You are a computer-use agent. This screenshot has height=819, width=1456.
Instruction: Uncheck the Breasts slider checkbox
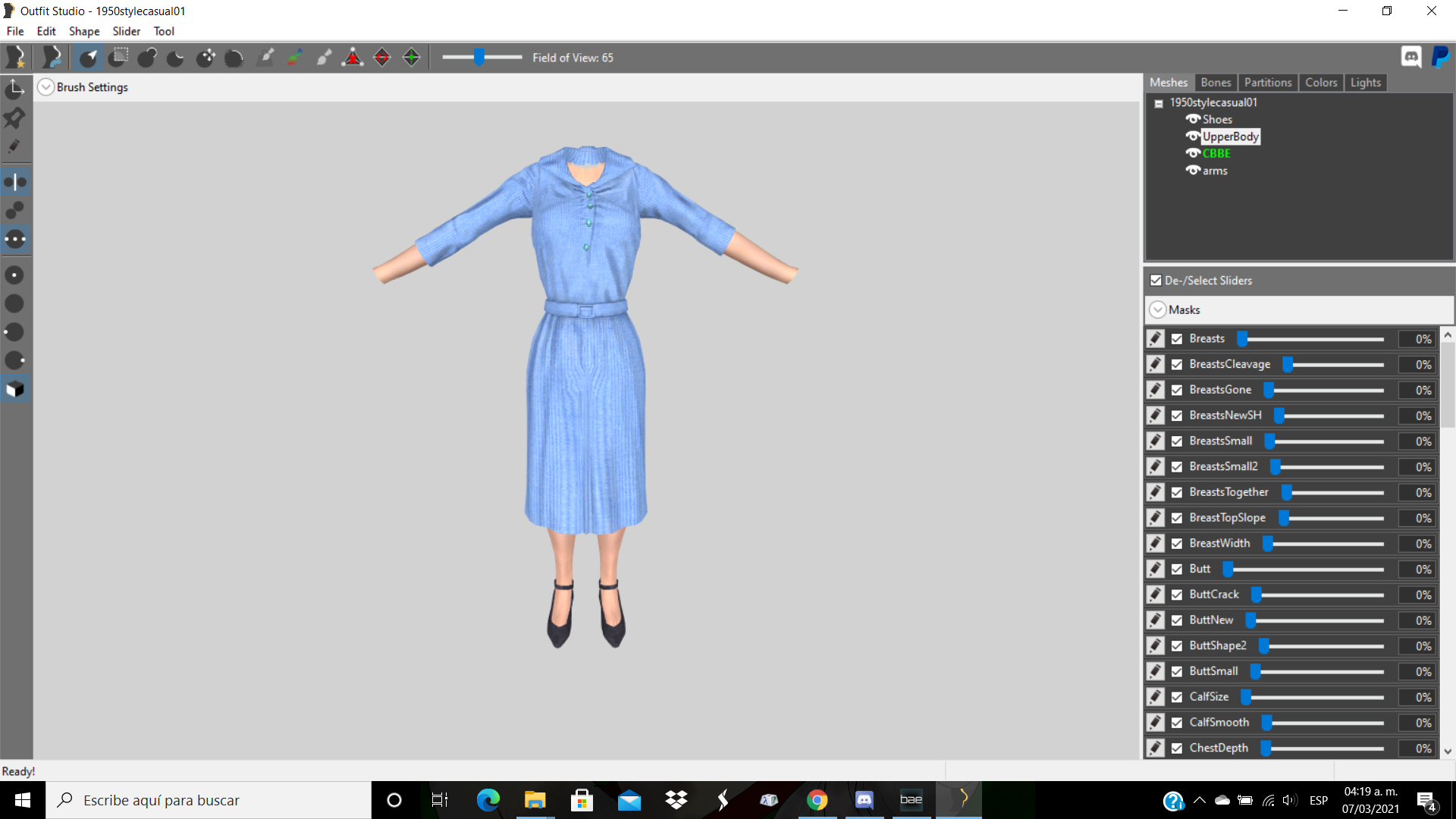(1177, 339)
